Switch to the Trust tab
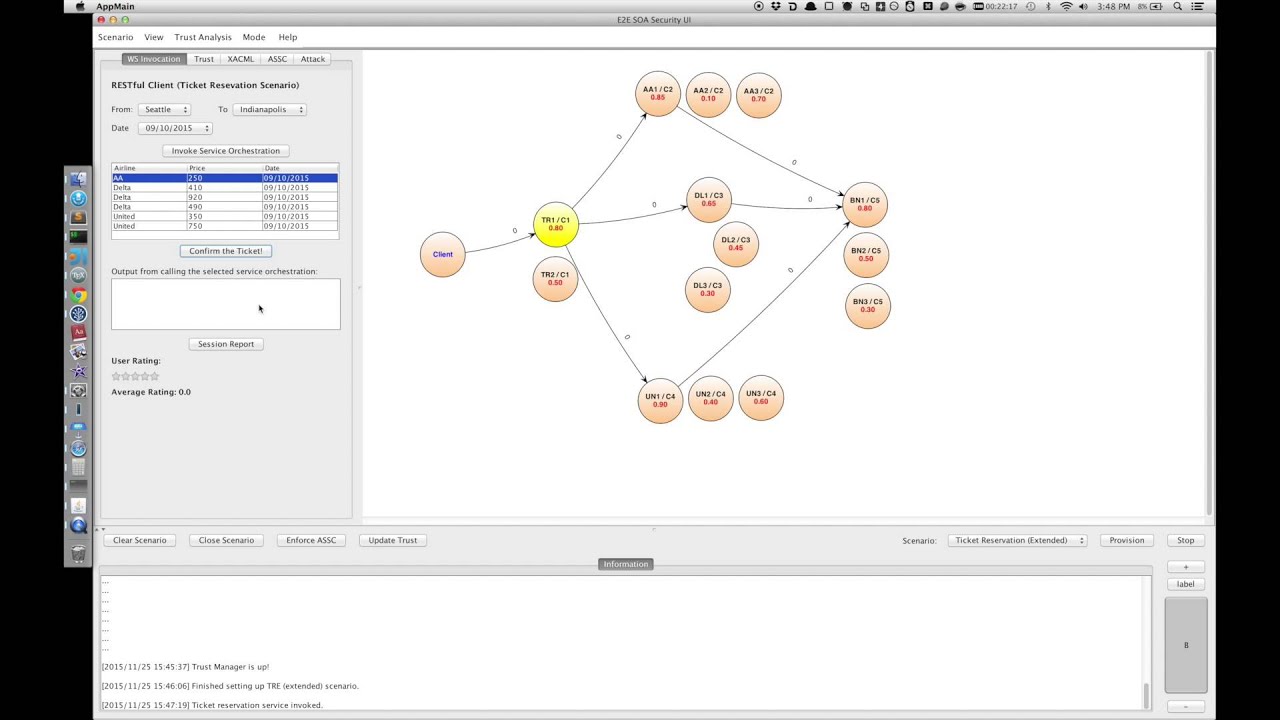The width and height of the screenshot is (1280, 720). point(203,59)
